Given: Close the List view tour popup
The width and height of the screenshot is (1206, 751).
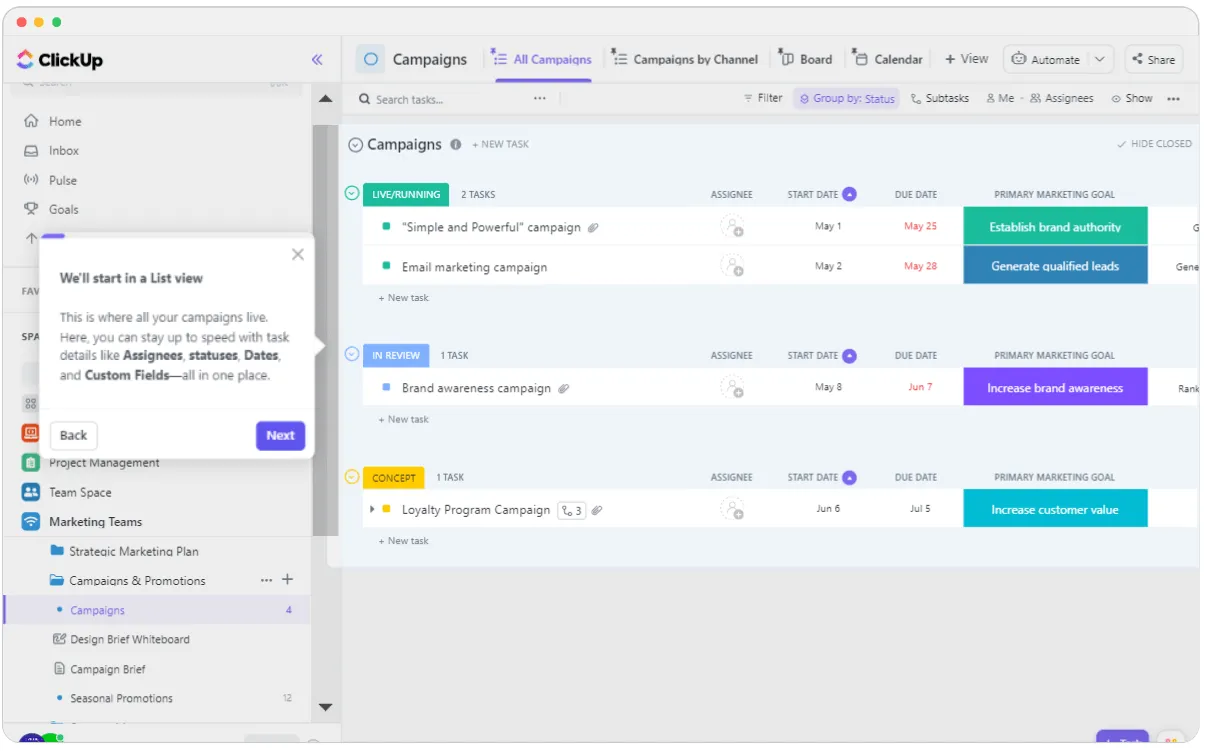Looking at the screenshot, I should [297, 254].
